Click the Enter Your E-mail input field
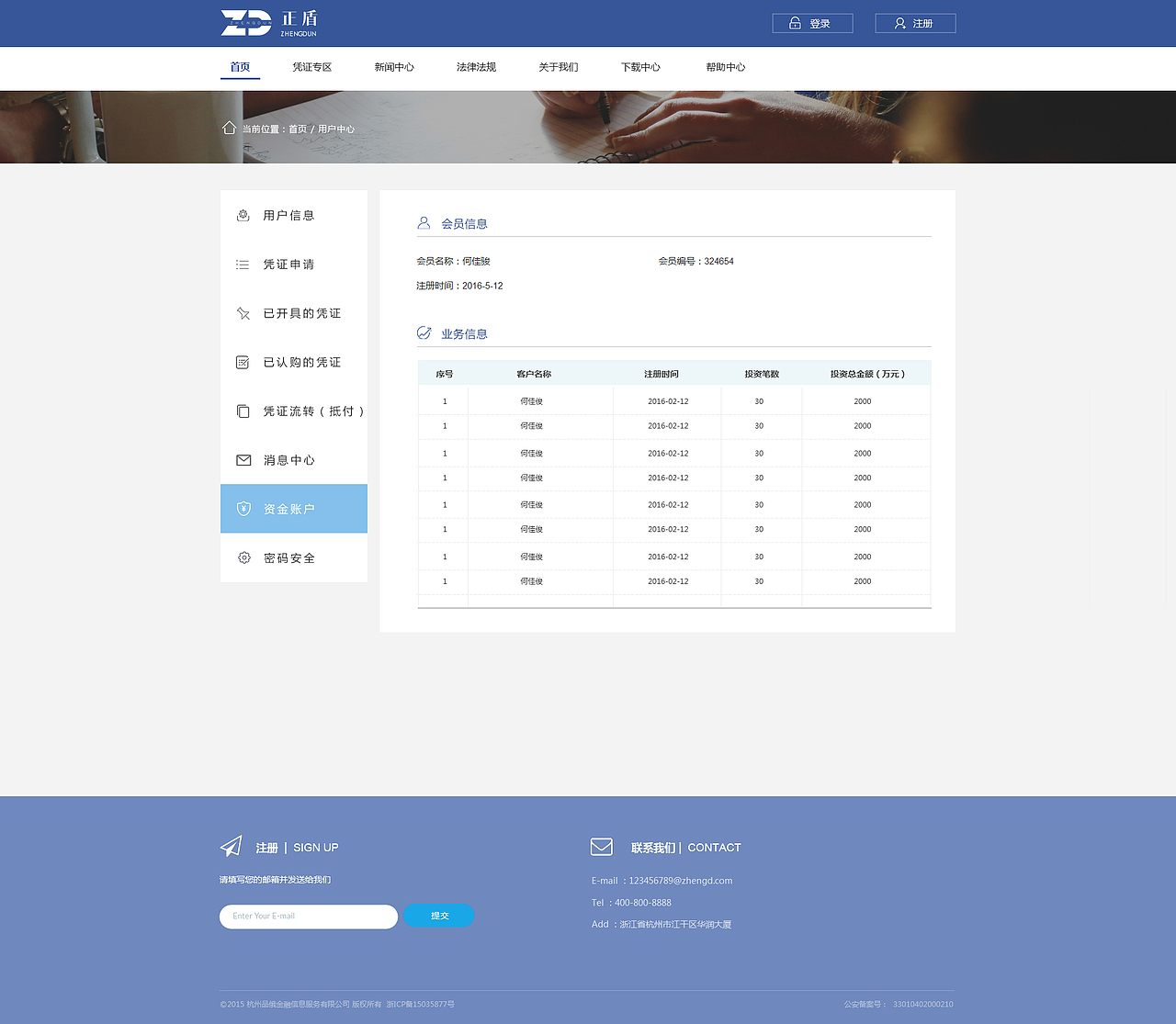The height and width of the screenshot is (1024, 1176). pyautogui.click(x=308, y=916)
